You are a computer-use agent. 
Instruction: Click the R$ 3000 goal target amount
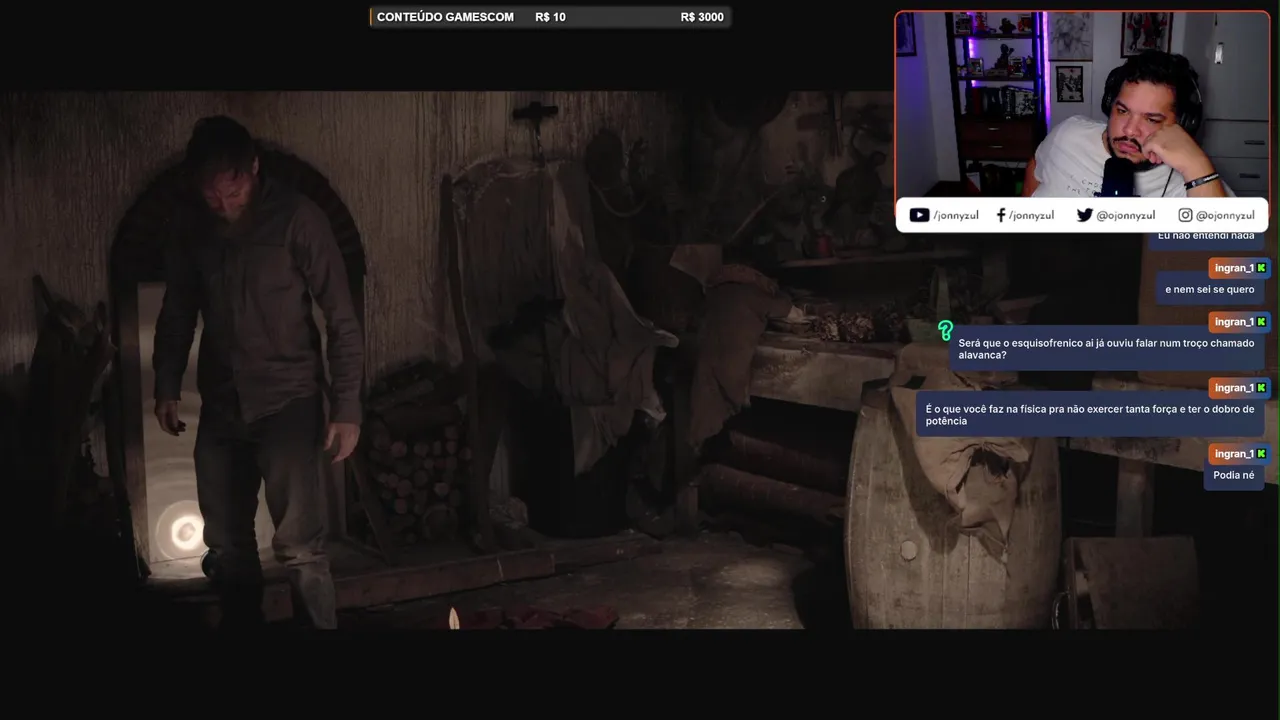click(702, 17)
